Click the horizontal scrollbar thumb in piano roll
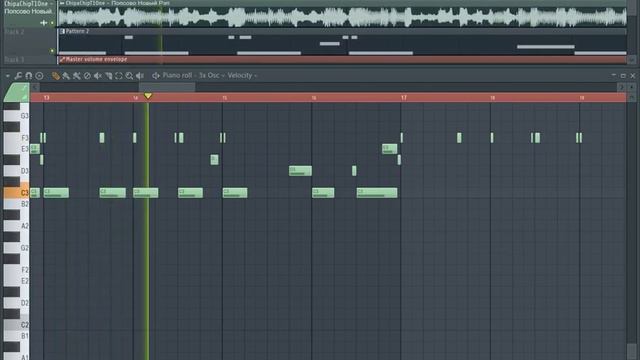This screenshot has width=640, height=360. (x=167, y=87)
